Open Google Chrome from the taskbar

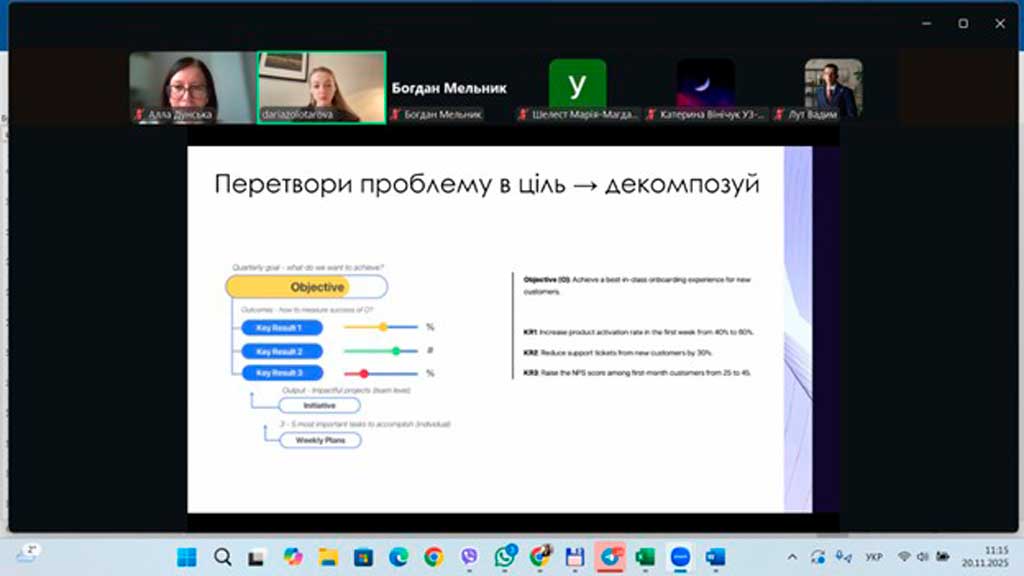(433, 556)
